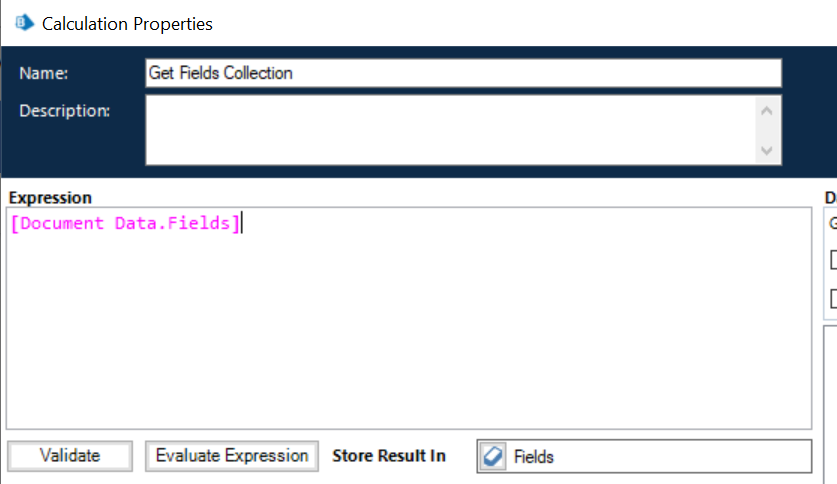The height and width of the screenshot is (484, 837).
Task: Click the Description: label
Action: pos(64,110)
